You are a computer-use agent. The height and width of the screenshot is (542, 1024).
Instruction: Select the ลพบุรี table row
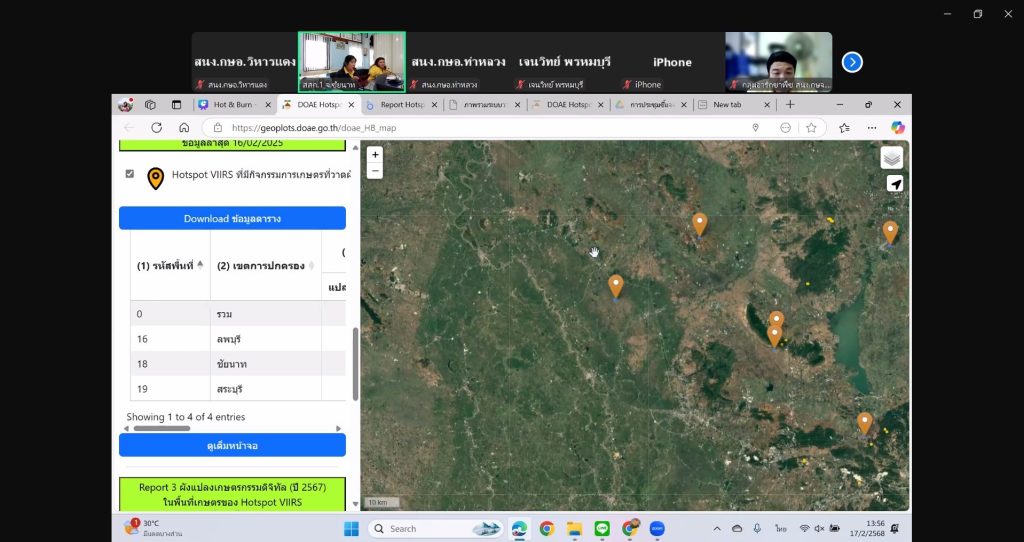(x=238, y=339)
